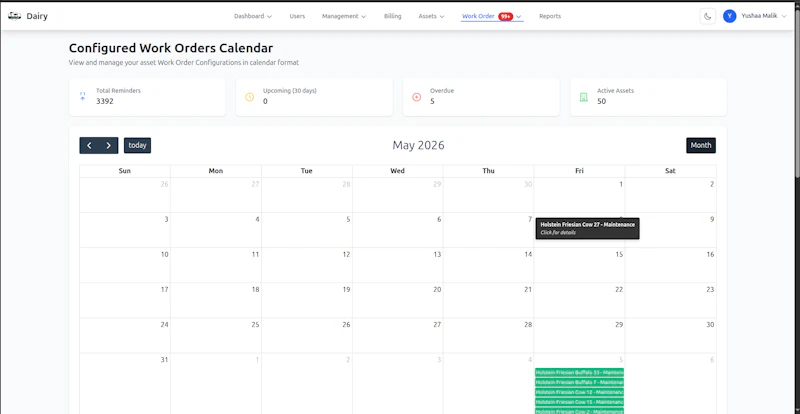Click the Active Assets count 50
800x414 pixels.
click(x=602, y=101)
